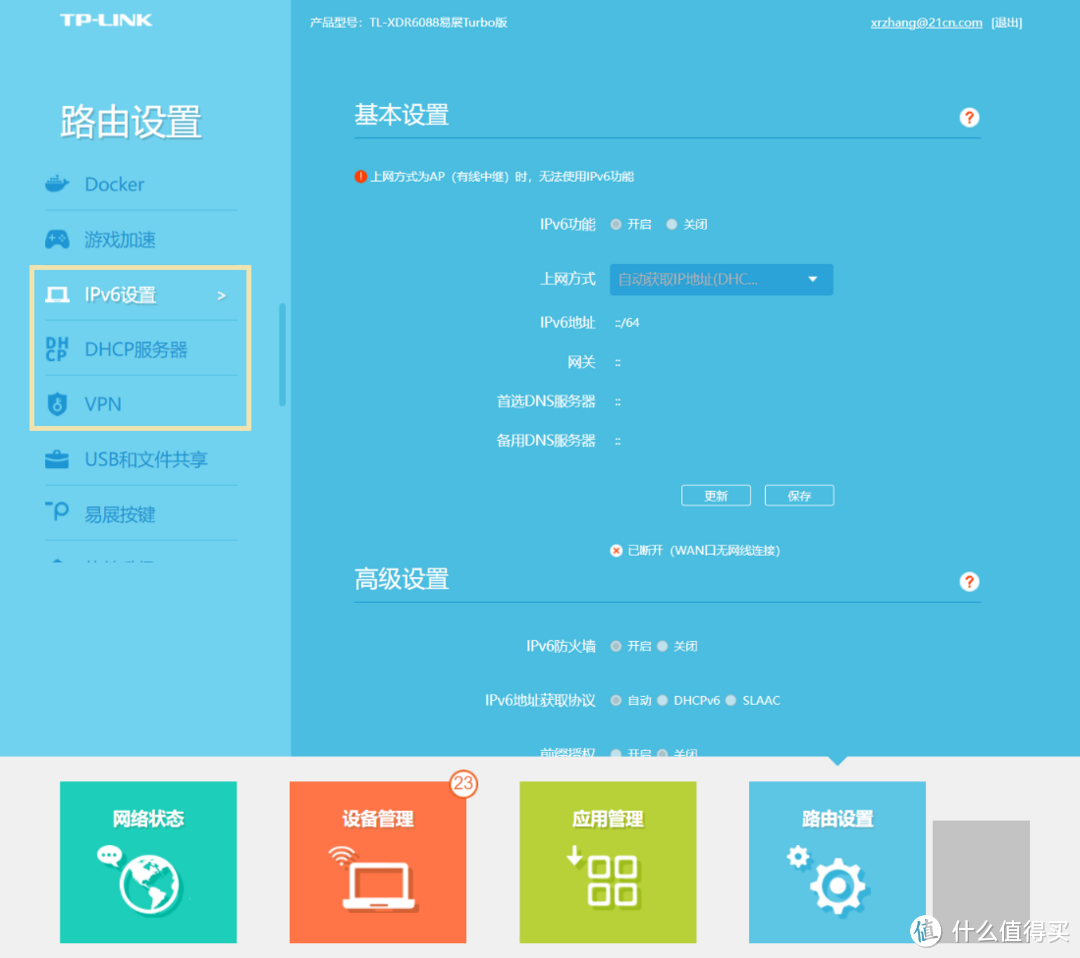Screen dimensions: 1080x958
Task: Open the Docker settings from the sidebar
Action: [x=57, y=184]
